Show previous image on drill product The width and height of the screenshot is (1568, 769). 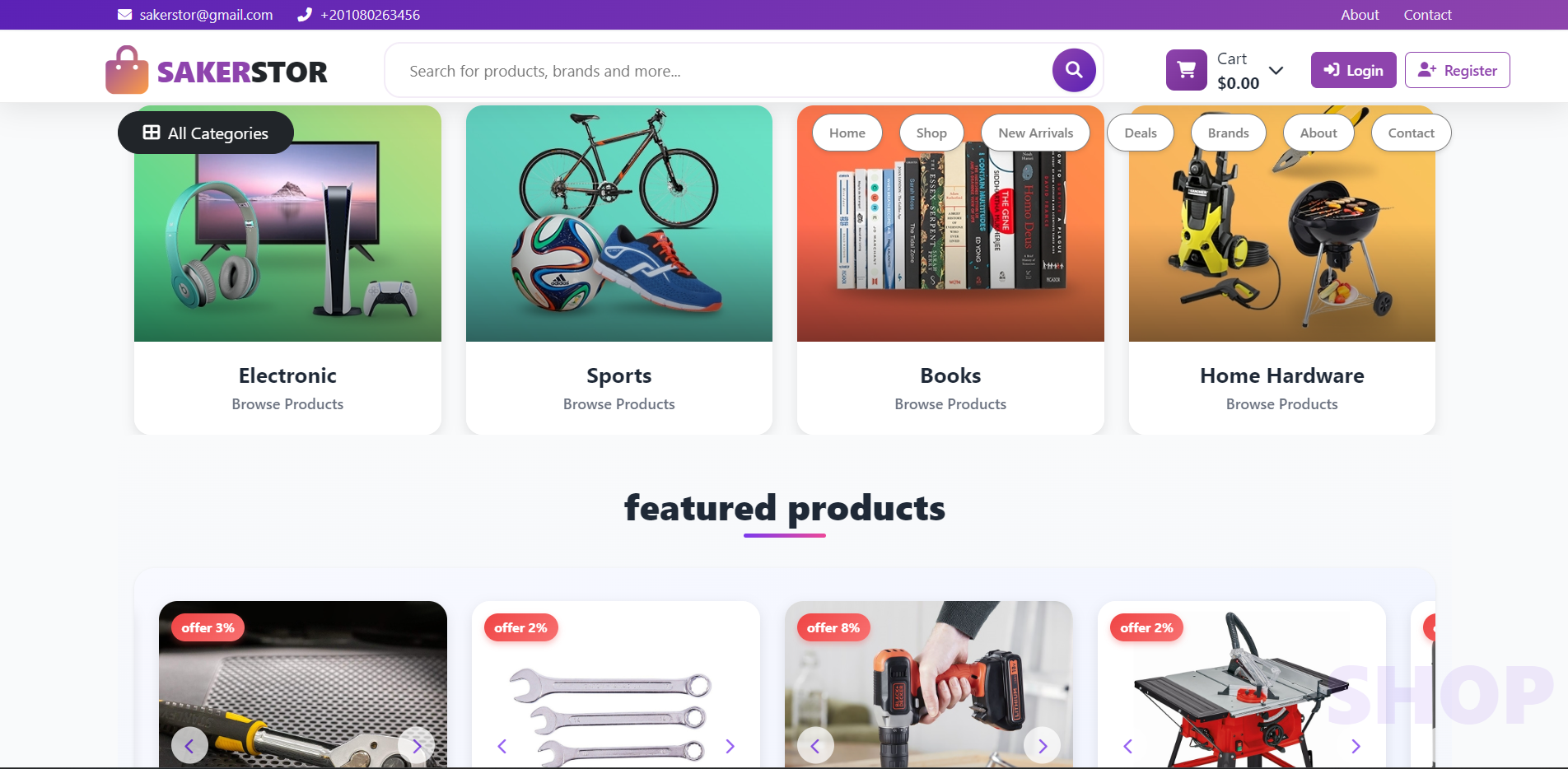(815, 746)
